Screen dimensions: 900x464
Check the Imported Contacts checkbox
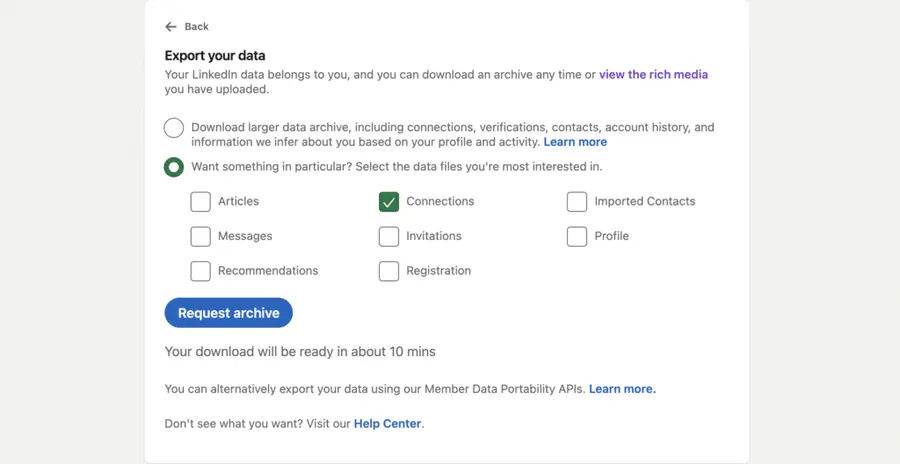click(x=577, y=202)
